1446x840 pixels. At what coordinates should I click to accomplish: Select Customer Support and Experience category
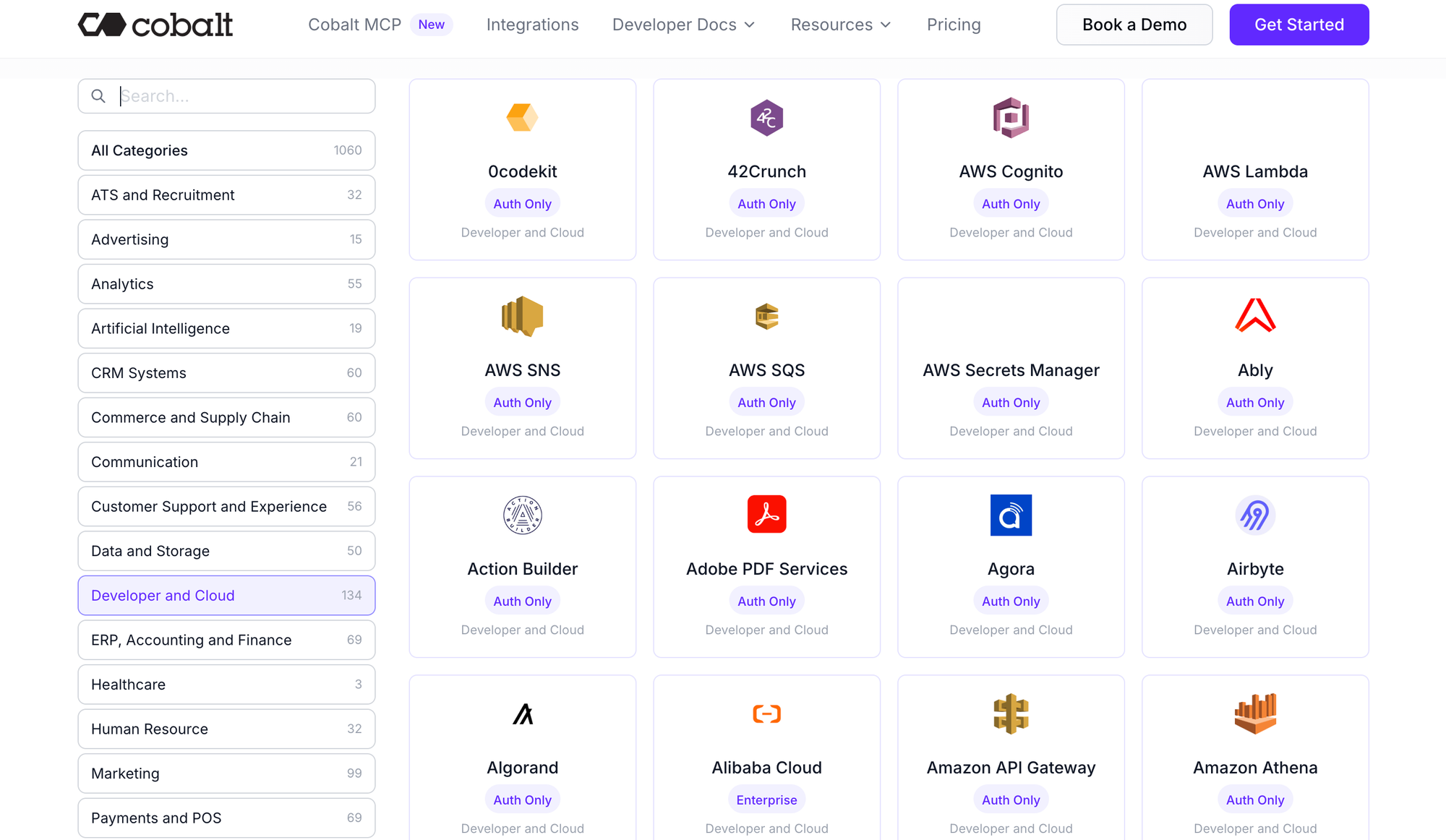pos(226,507)
